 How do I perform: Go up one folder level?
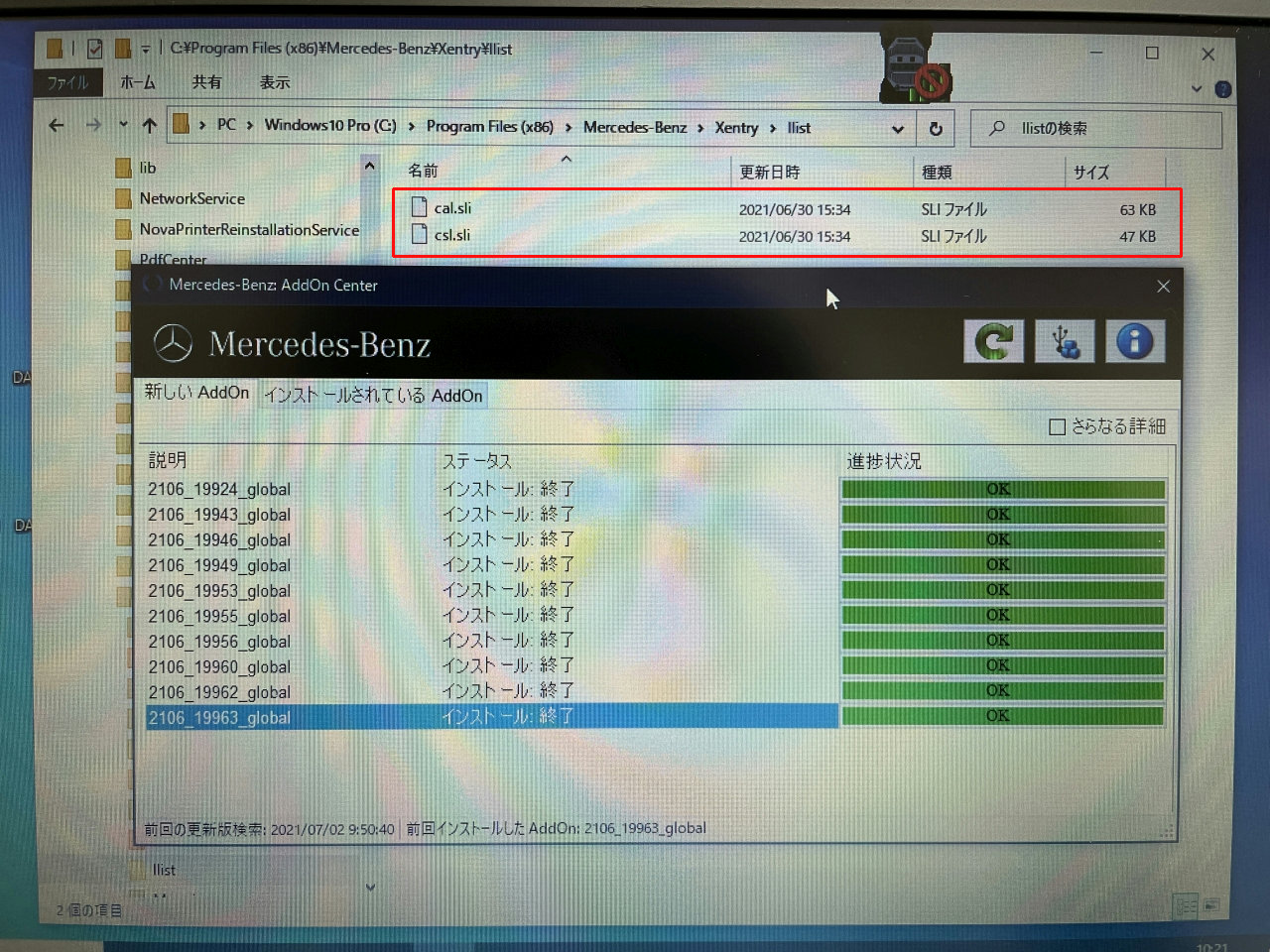(150, 125)
